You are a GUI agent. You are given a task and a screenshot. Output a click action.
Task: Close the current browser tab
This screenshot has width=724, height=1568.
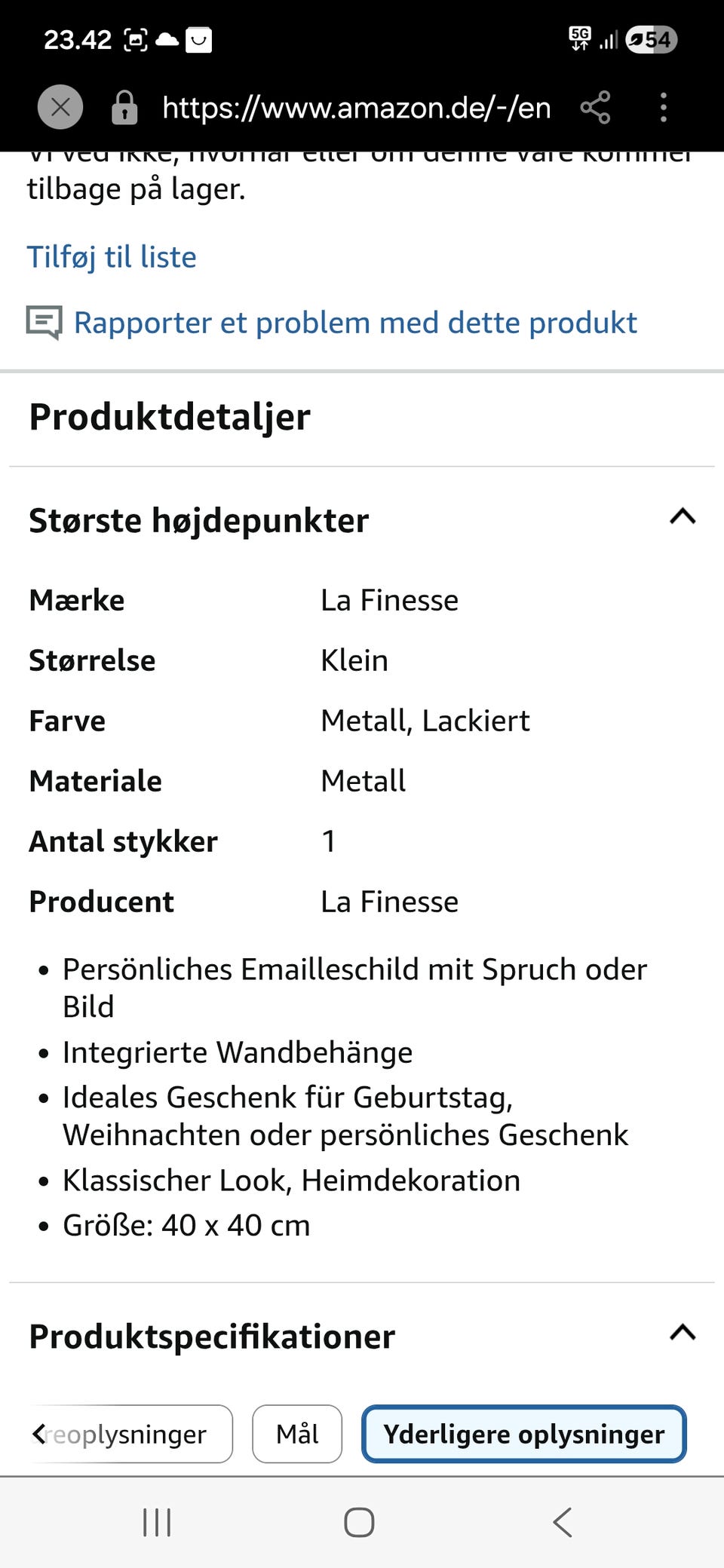60,107
